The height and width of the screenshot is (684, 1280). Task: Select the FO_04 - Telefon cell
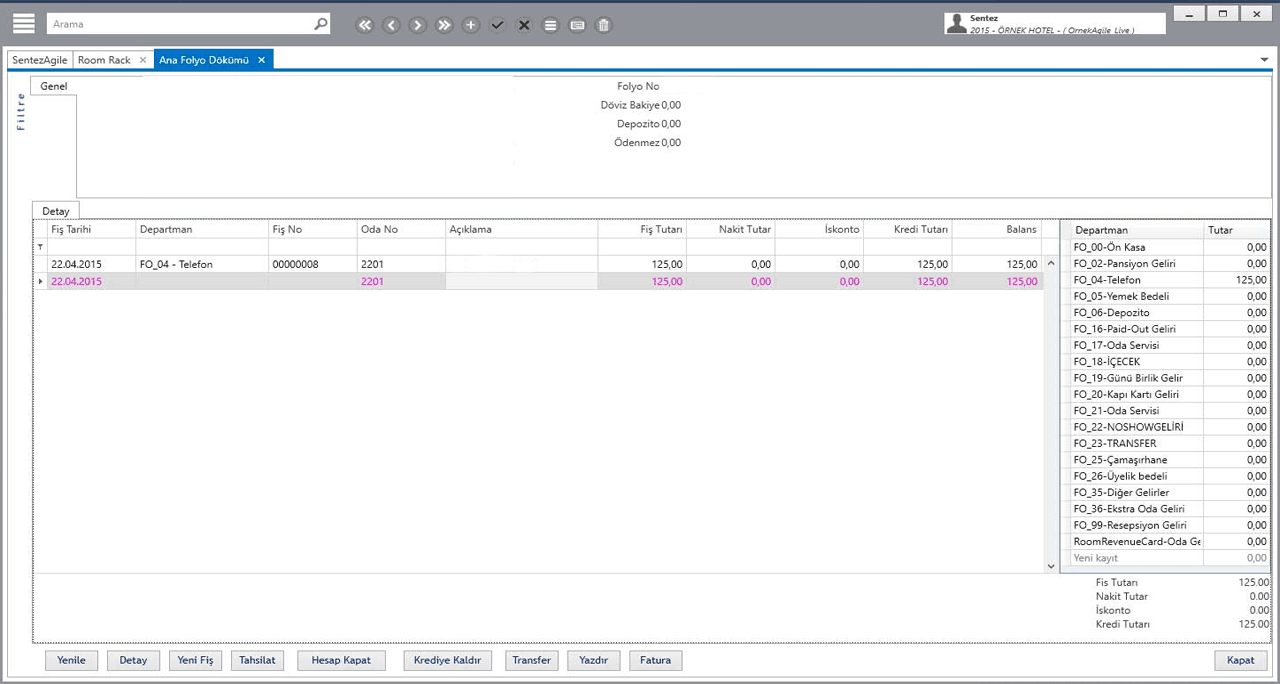tap(202, 264)
